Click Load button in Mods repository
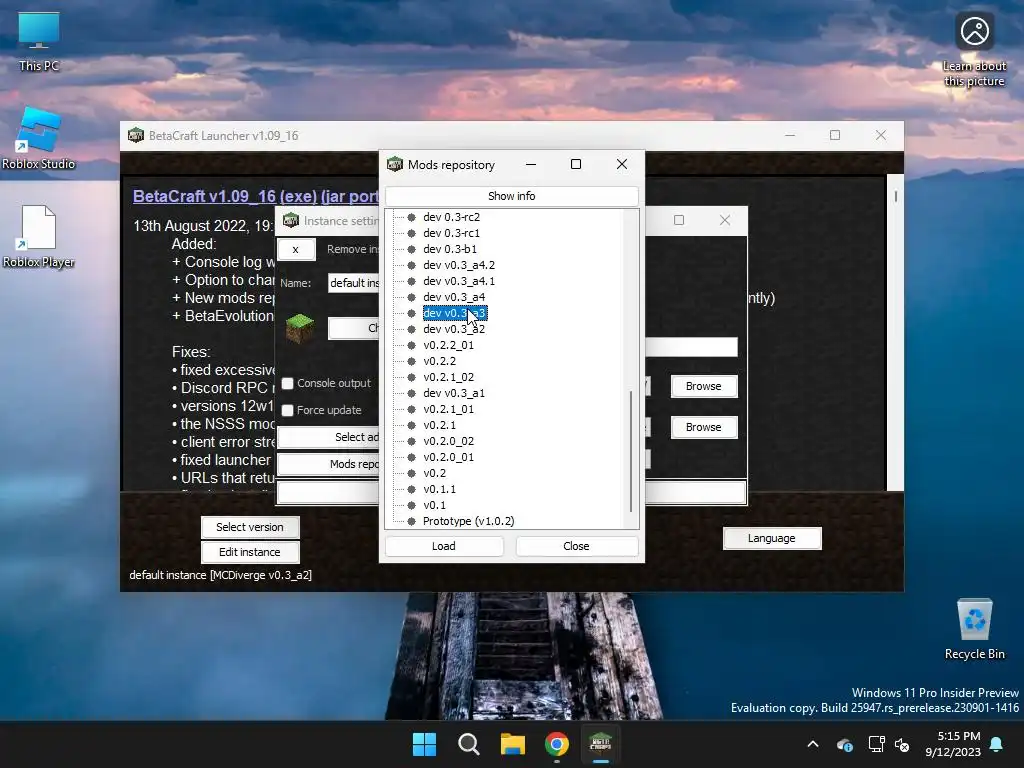 coord(444,546)
